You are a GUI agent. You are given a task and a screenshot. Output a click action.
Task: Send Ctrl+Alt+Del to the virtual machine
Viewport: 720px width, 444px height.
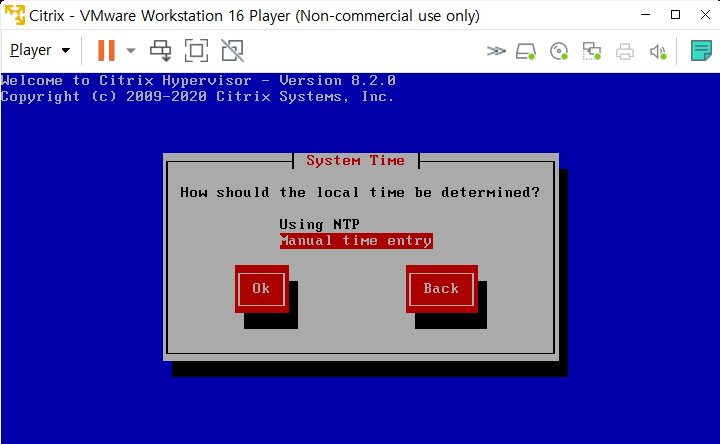pyautogui.click(x=161, y=51)
